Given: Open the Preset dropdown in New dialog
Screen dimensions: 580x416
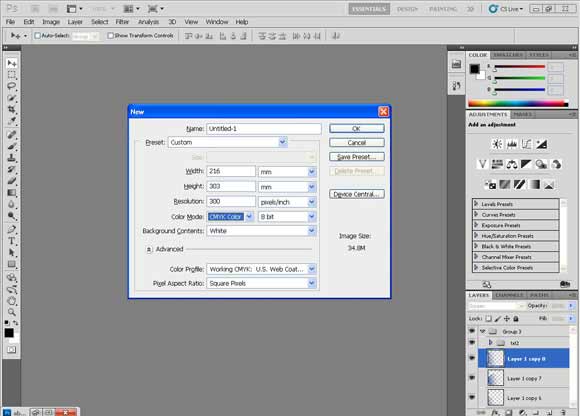Looking at the screenshot, I should (x=228, y=142).
